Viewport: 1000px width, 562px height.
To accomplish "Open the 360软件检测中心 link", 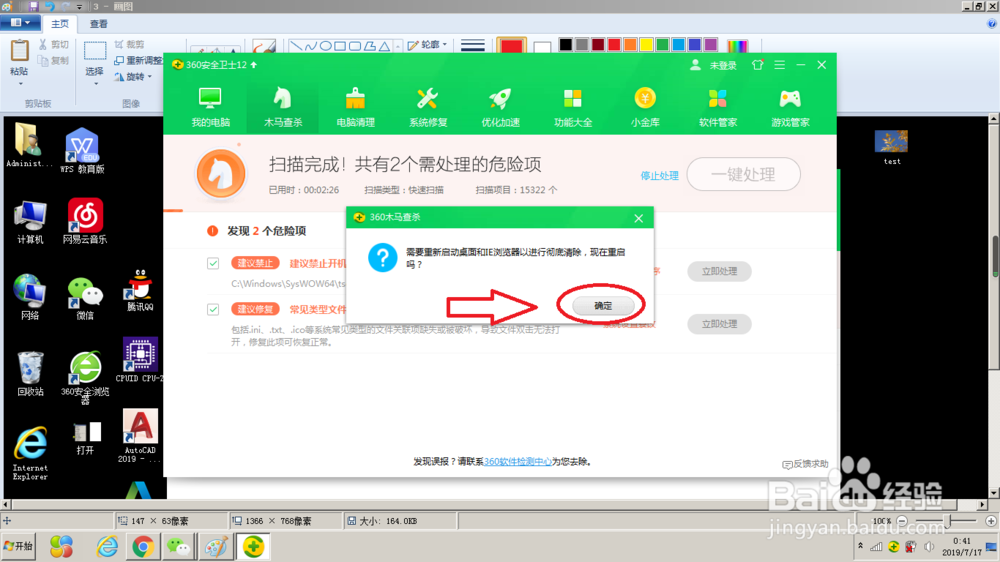I will tap(518, 461).
